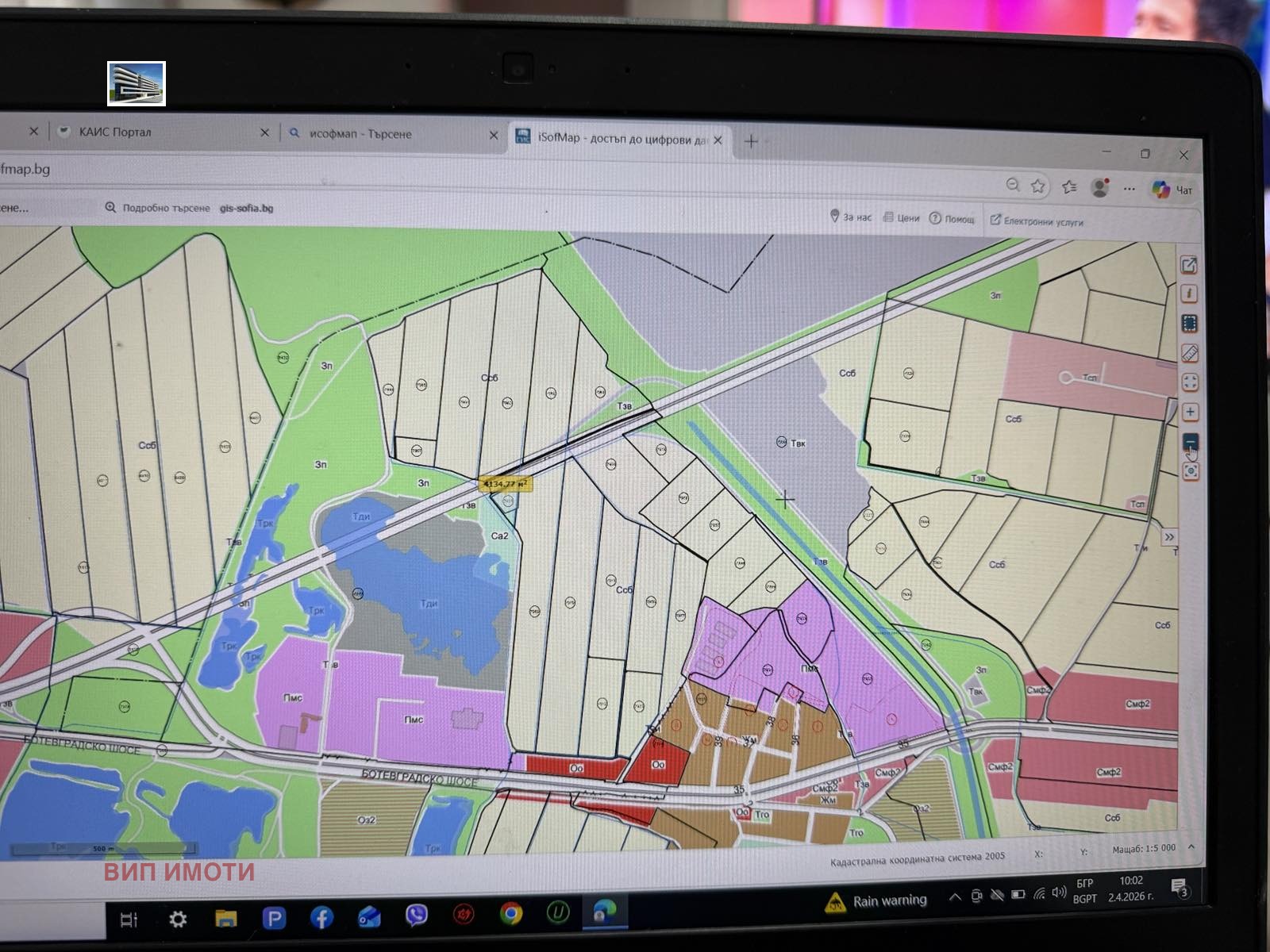Choose the rectangle selection tool
This screenshot has height=952, width=1270.
(1189, 324)
